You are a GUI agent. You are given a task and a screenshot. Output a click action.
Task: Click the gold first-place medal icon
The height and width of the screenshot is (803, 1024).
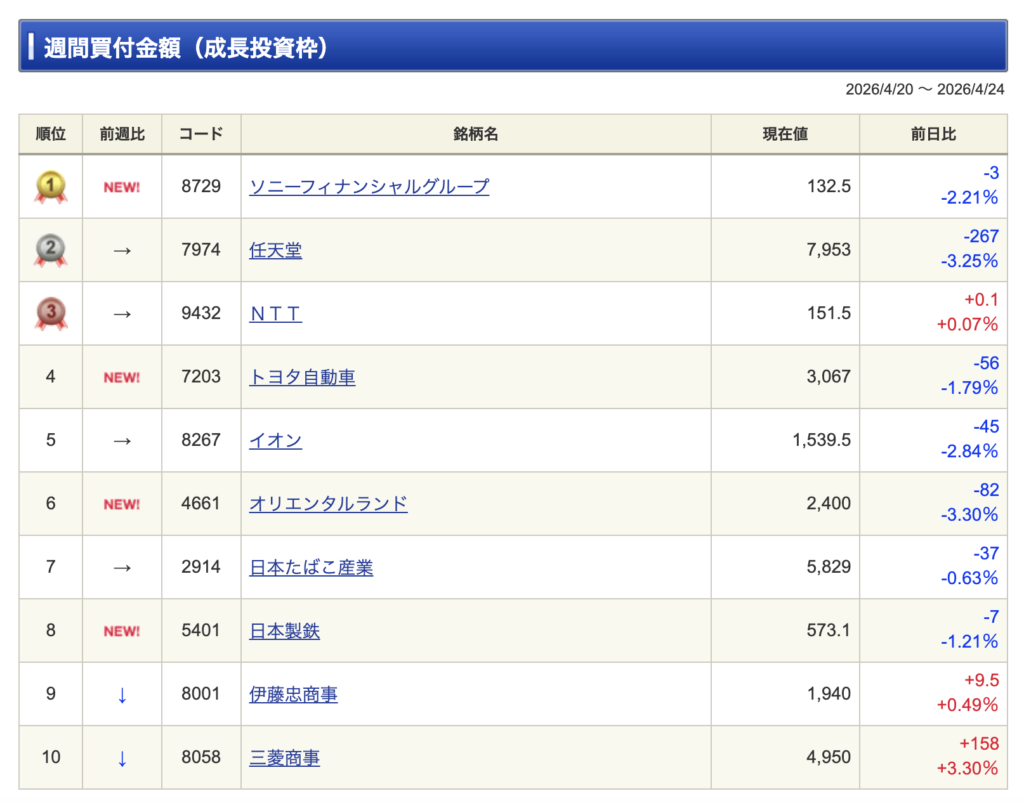click(51, 186)
